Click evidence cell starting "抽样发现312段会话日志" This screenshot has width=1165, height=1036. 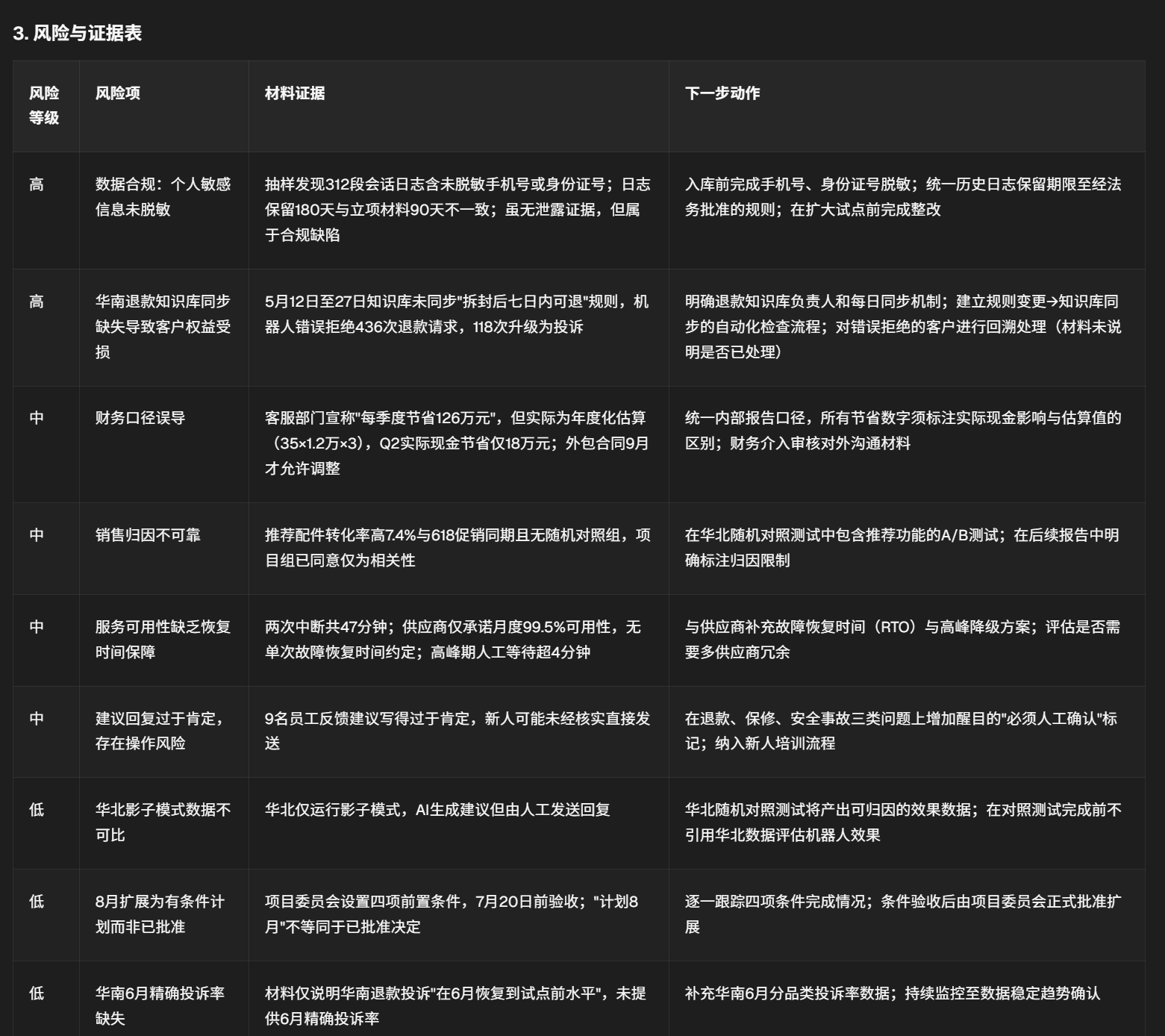click(x=457, y=210)
